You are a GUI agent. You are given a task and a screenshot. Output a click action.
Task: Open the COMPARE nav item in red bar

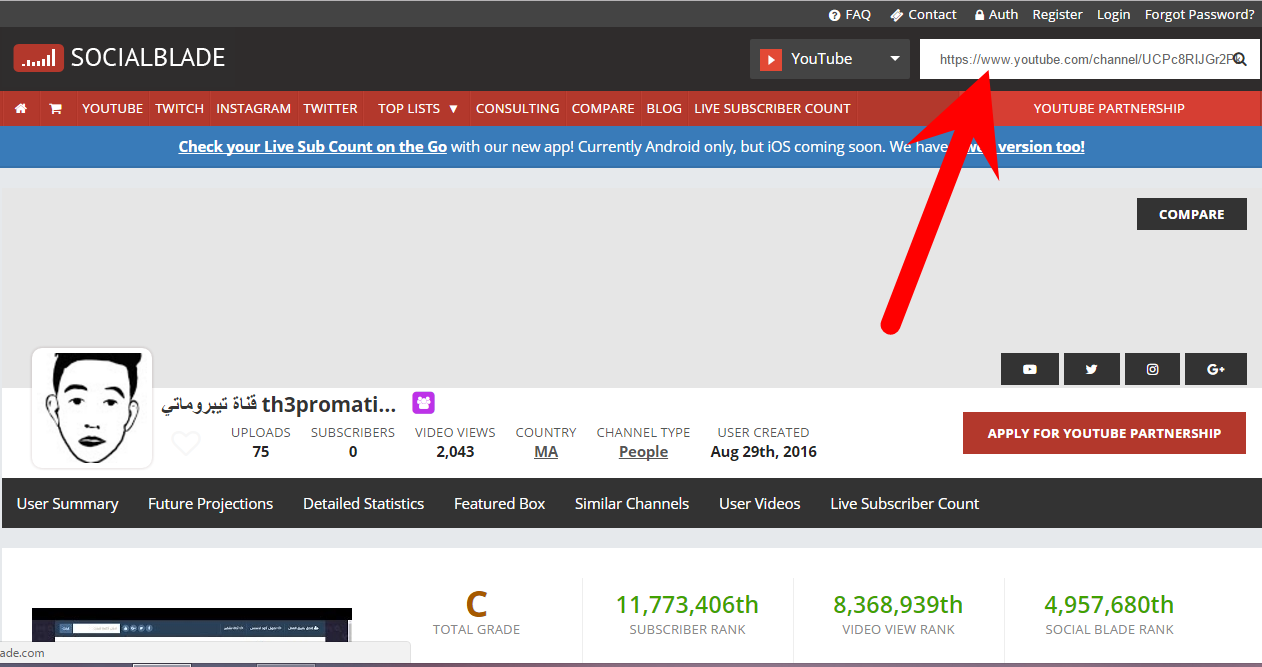click(603, 108)
